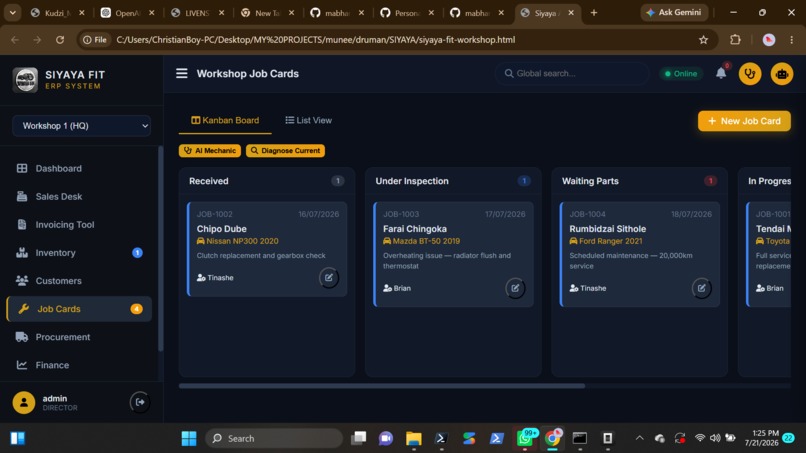Image resolution: width=806 pixels, height=453 pixels.
Task: Open Chrome from taskbar
Action: (552, 438)
